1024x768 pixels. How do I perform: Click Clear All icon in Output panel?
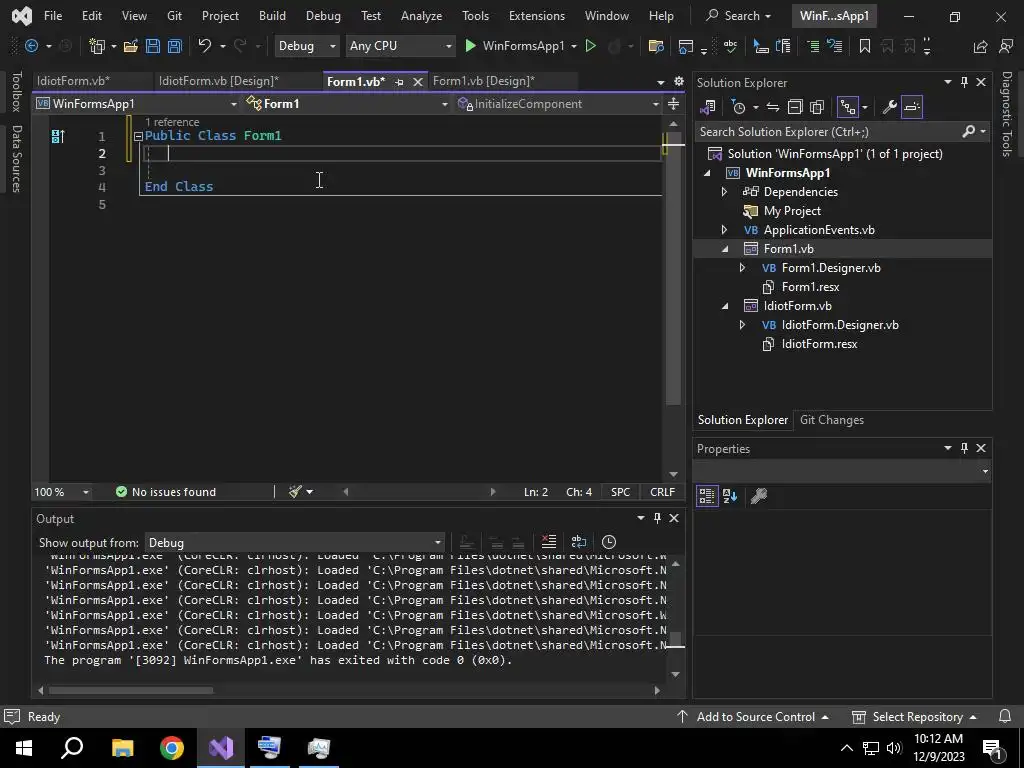pos(549,542)
